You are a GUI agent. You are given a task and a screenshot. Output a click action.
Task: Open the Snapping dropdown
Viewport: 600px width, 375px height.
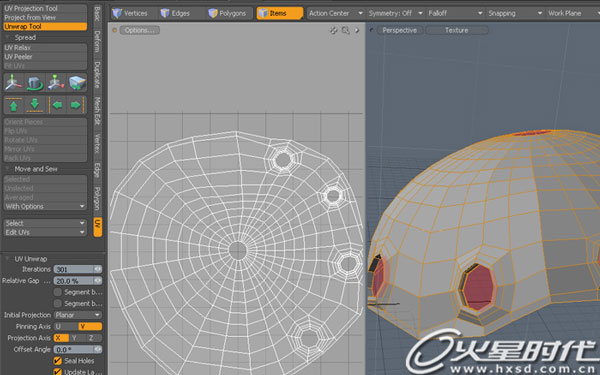click(x=515, y=13)
